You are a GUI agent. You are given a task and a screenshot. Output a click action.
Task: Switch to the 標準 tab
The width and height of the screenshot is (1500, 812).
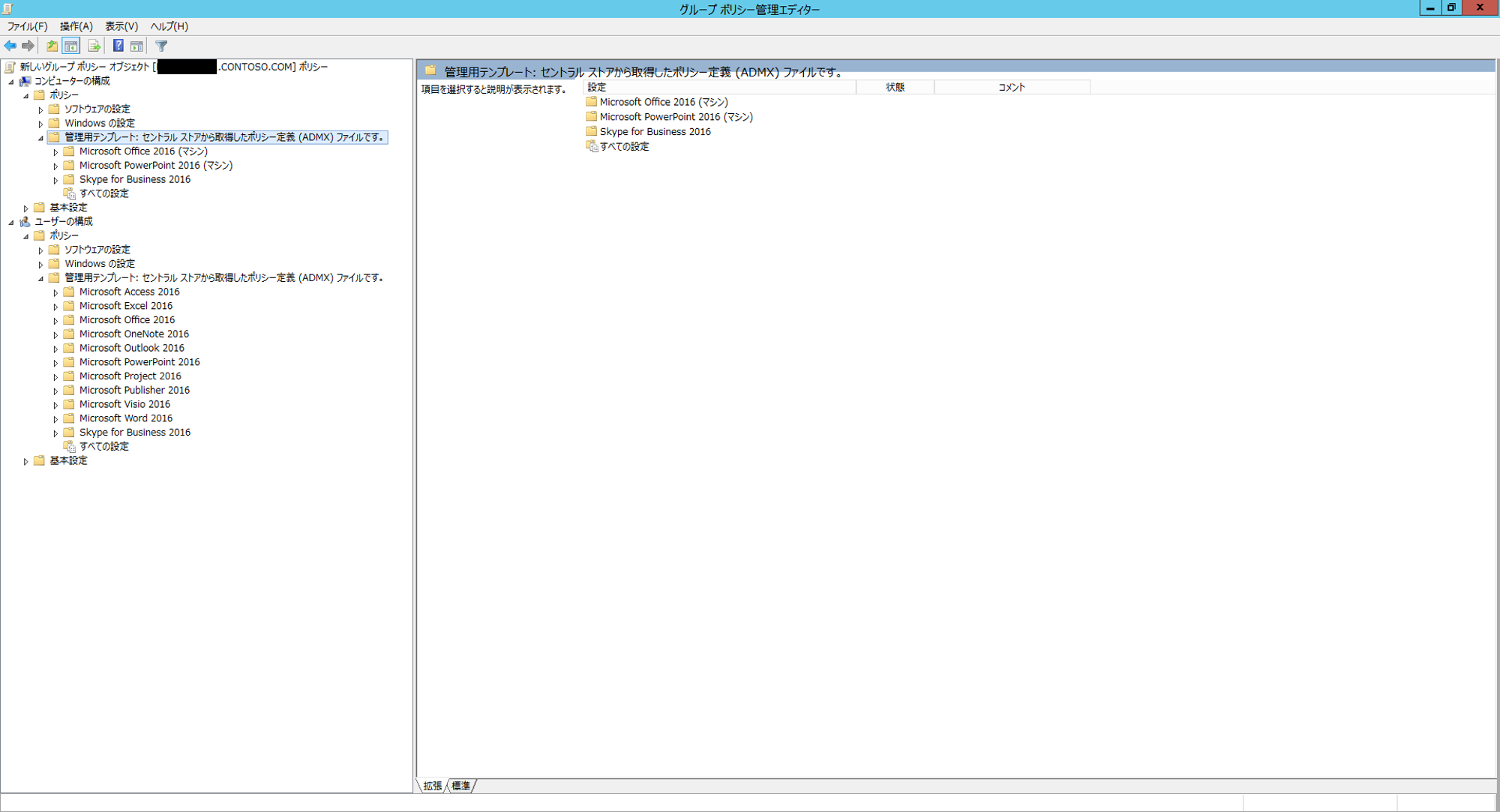pos(461,786)
